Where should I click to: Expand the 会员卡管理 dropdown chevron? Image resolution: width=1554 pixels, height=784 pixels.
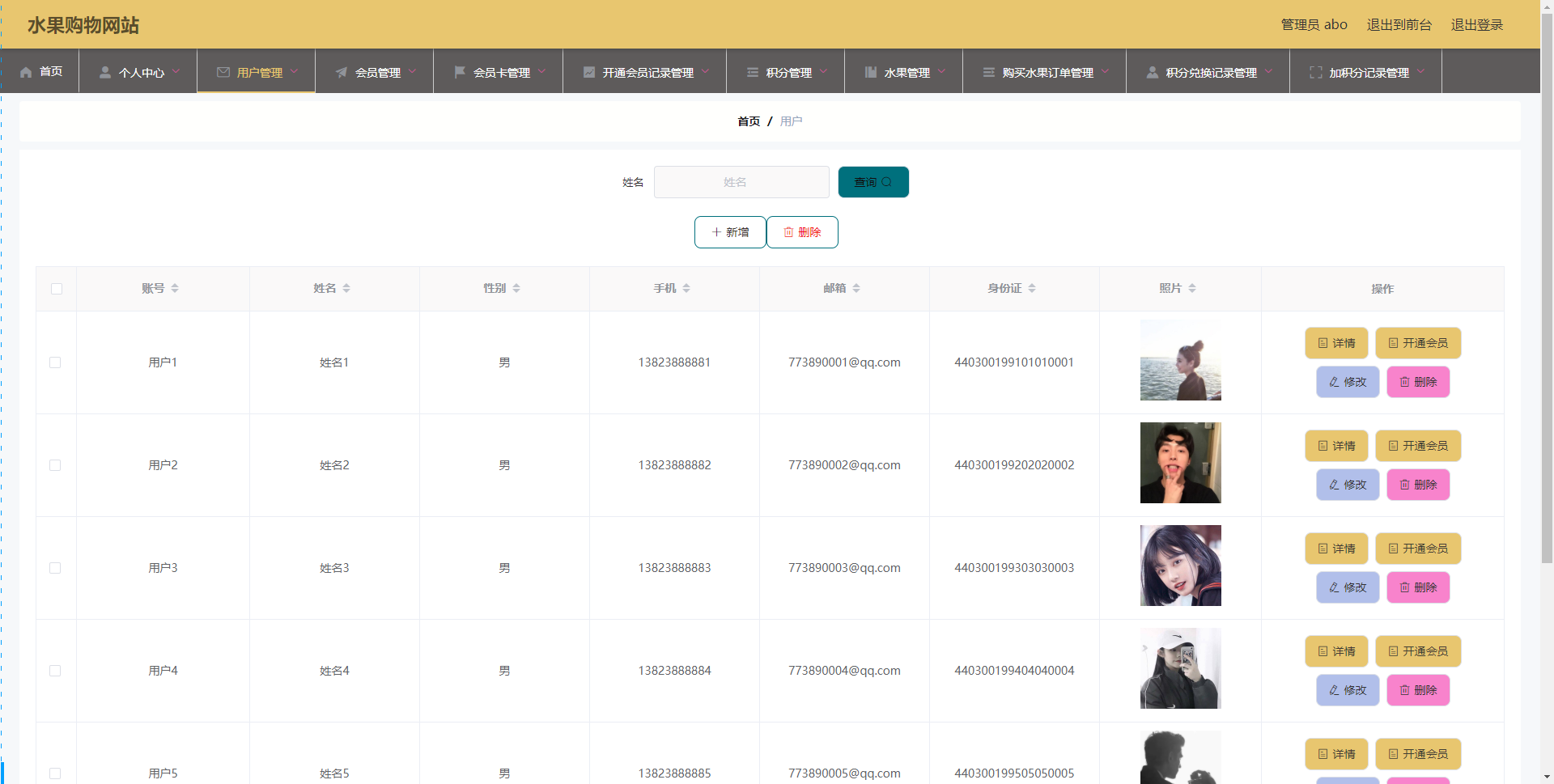541,71
